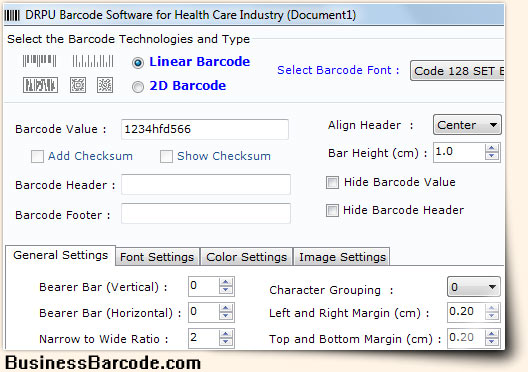
Task: Switch to the Font Settings tab
Action: (x=157, y=257)
